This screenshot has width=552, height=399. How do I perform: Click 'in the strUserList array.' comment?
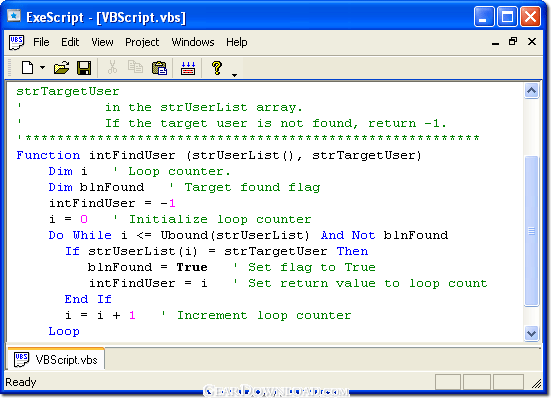pos(203,107)
